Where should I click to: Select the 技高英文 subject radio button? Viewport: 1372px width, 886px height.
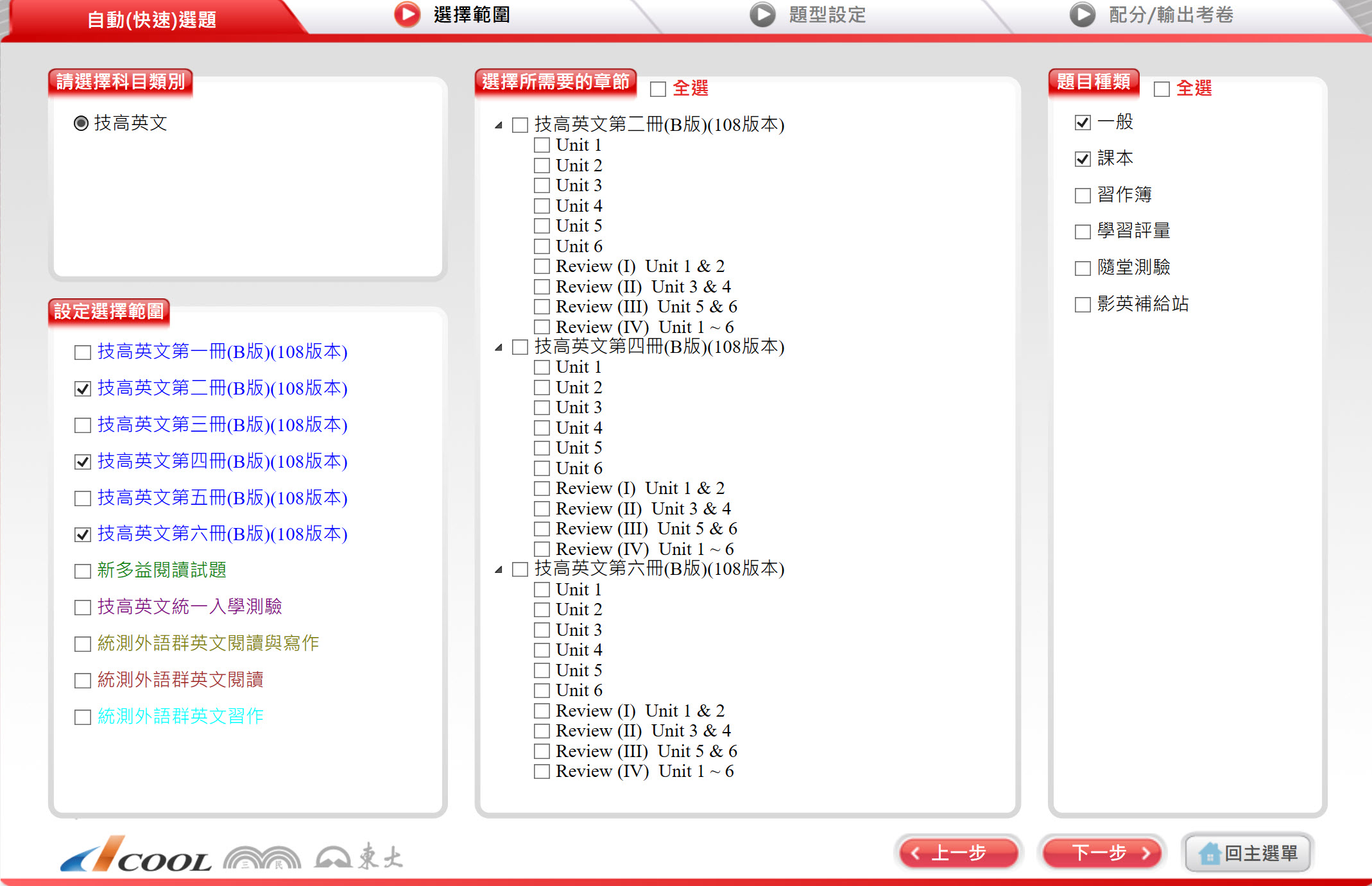(x=81, y=123)
